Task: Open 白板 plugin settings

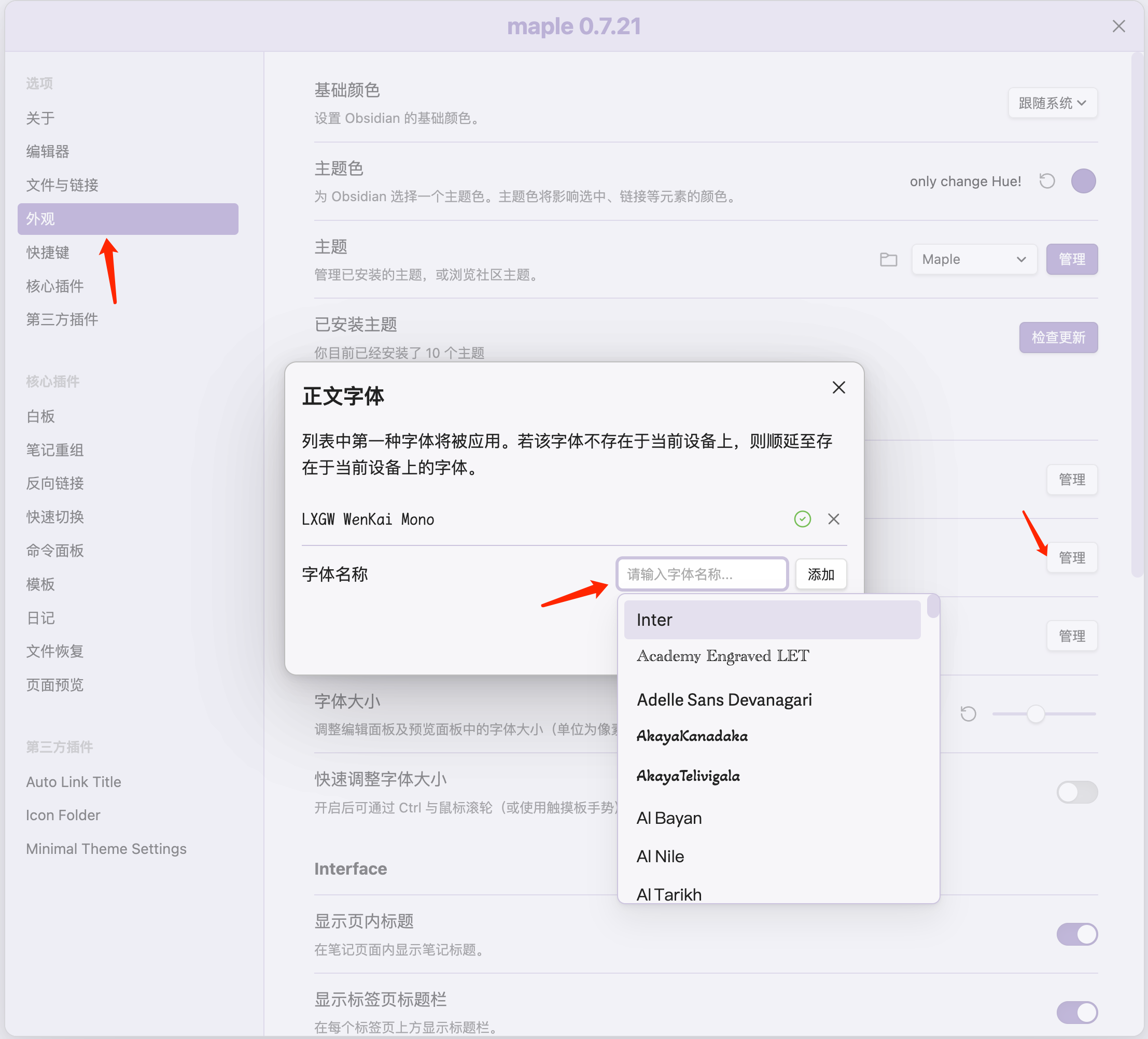Action: 128,416
